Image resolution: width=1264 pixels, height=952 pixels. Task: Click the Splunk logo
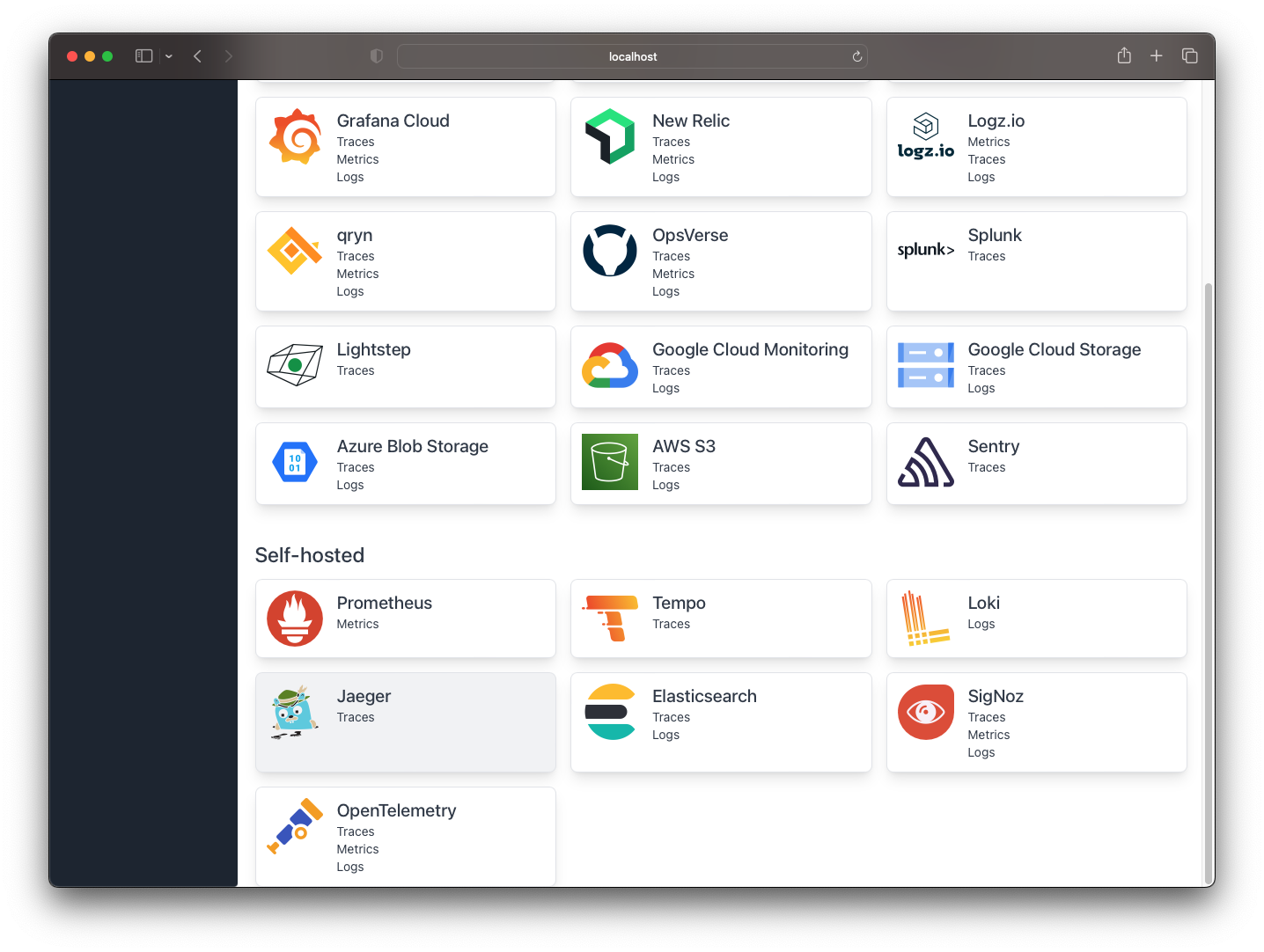click(925, 250)
